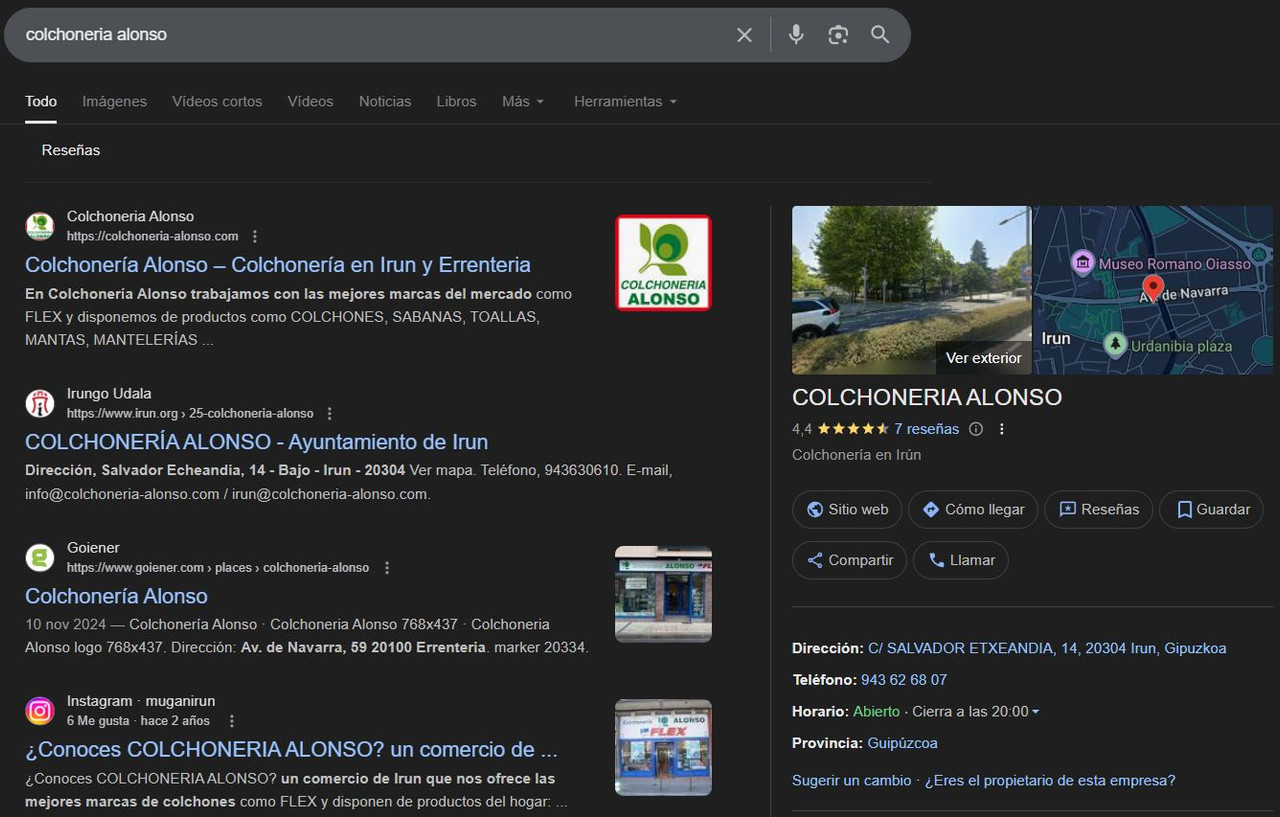Click ¿Eres el propietario de esta empresa? link
Screen dimensions: 1280x817
pos(1050,780)
